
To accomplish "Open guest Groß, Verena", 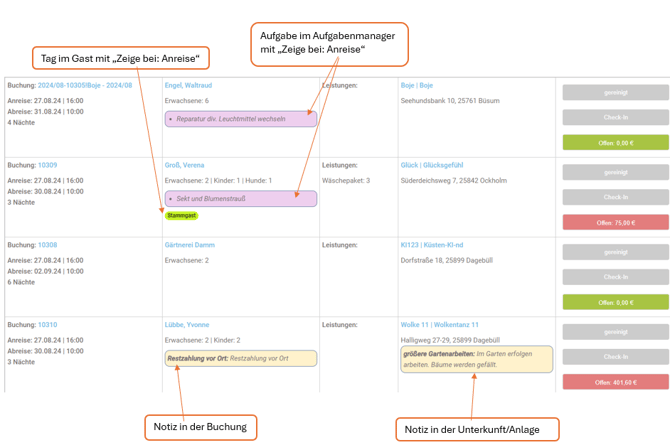I will [x=185, y=165].
